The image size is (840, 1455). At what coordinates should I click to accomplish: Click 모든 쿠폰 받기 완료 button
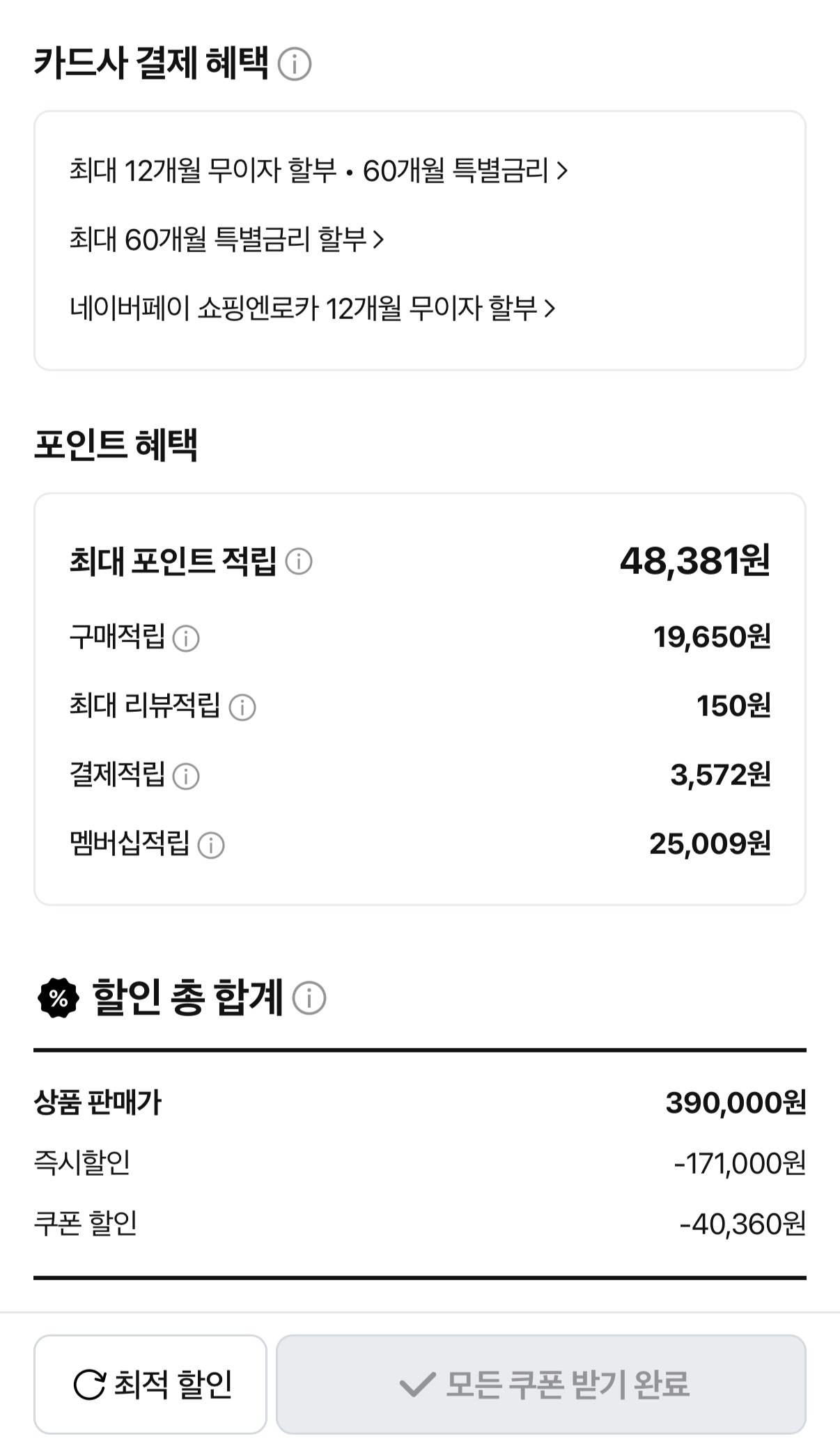(x=541, y=1384)
